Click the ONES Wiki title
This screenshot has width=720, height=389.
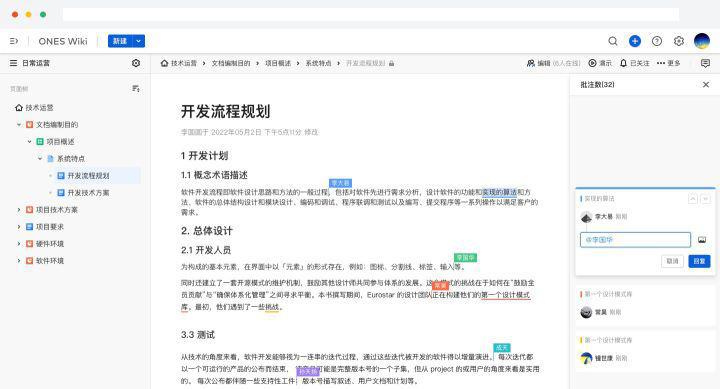coord(63,41)
